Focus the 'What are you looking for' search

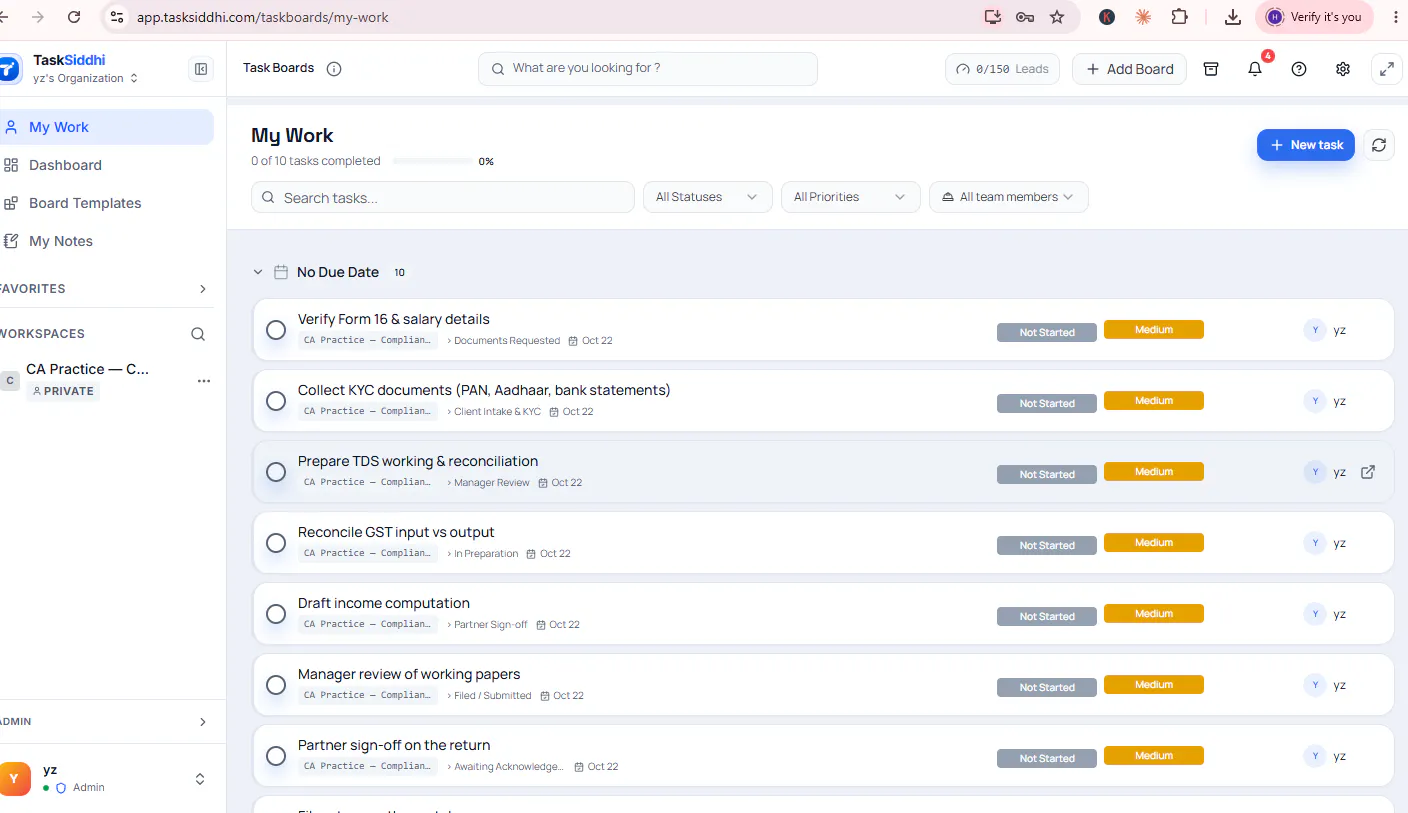click(648, 69)
